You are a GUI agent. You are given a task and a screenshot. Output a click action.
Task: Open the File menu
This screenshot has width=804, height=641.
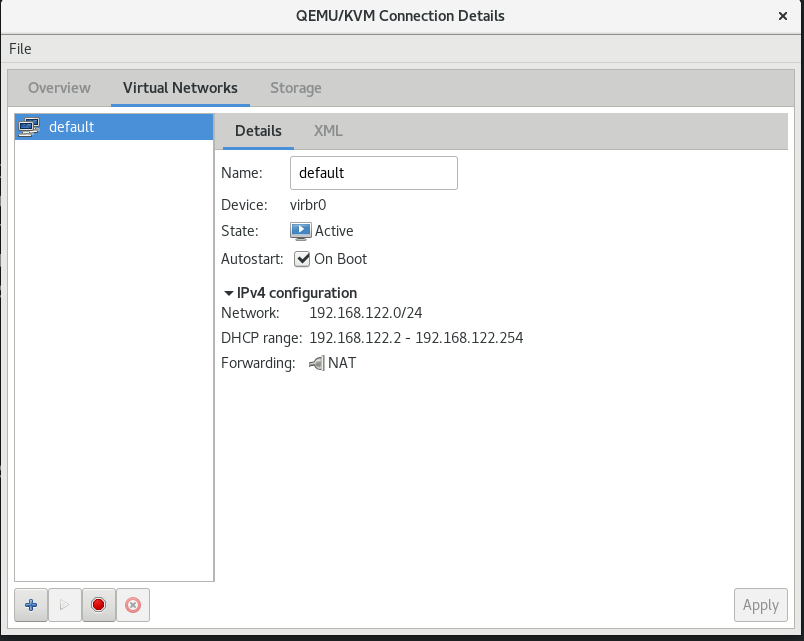pyautogui.click(x=21, y=49)
